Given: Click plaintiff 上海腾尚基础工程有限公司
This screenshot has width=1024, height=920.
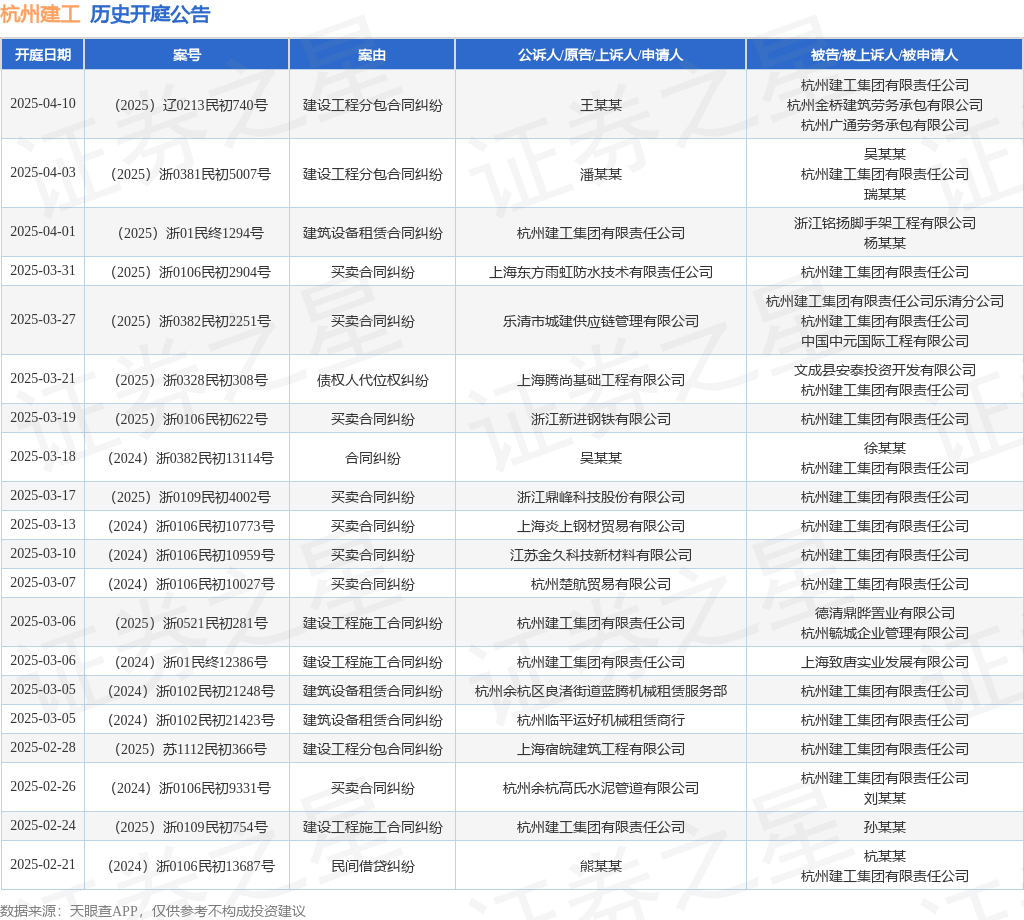Looking at the screenshot, I should coord(601,380).
